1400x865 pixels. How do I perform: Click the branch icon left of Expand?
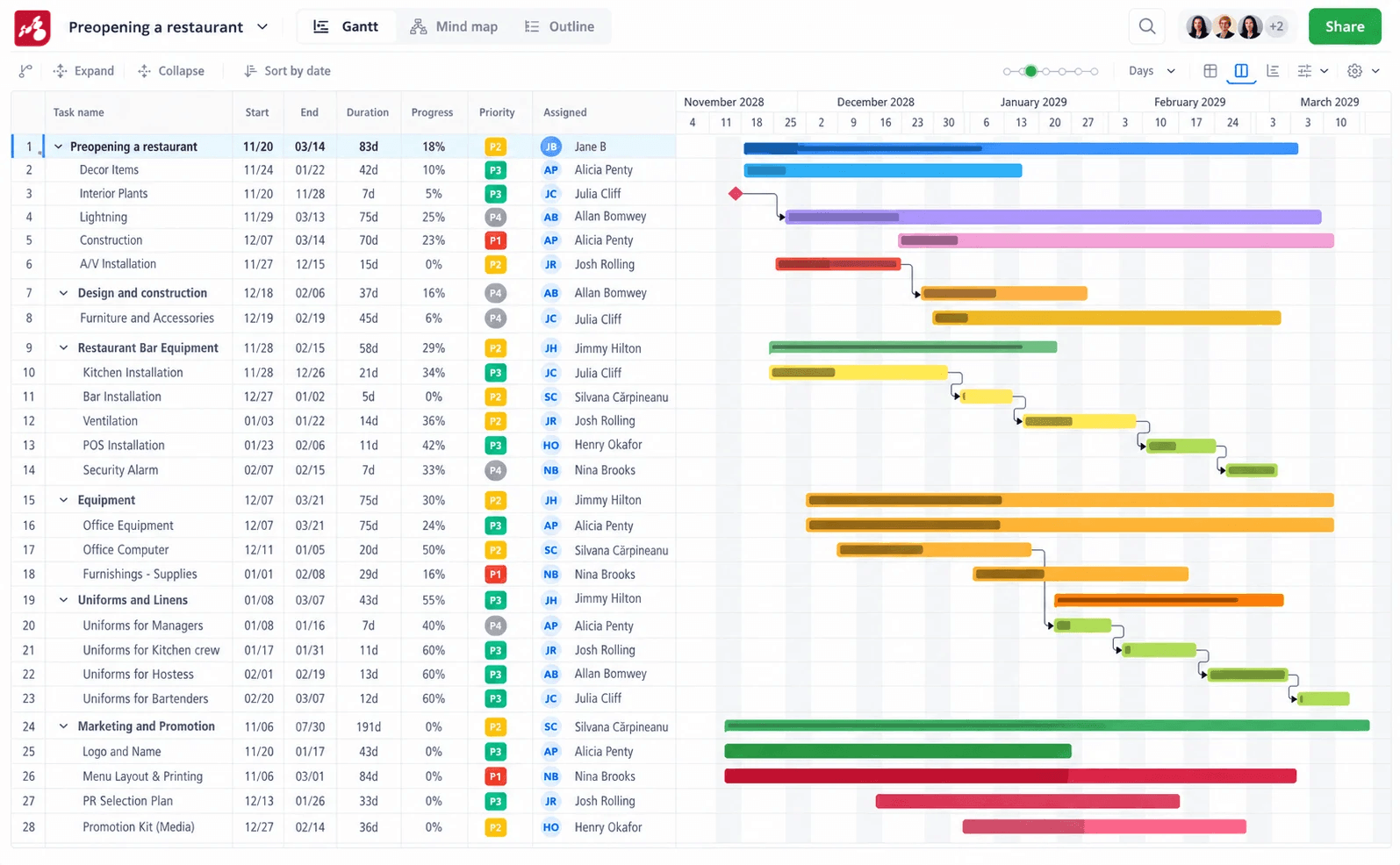(x=25, y=71)
